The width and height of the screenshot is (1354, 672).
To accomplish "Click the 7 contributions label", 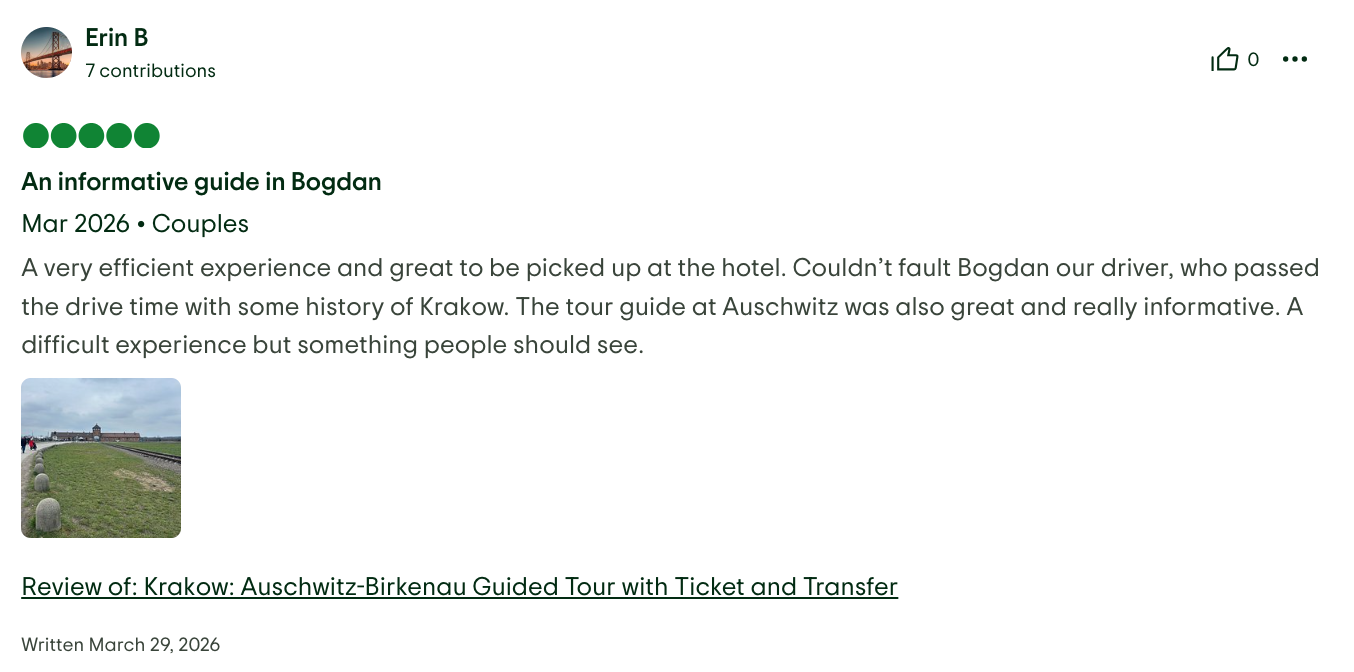I will point(150,70).
